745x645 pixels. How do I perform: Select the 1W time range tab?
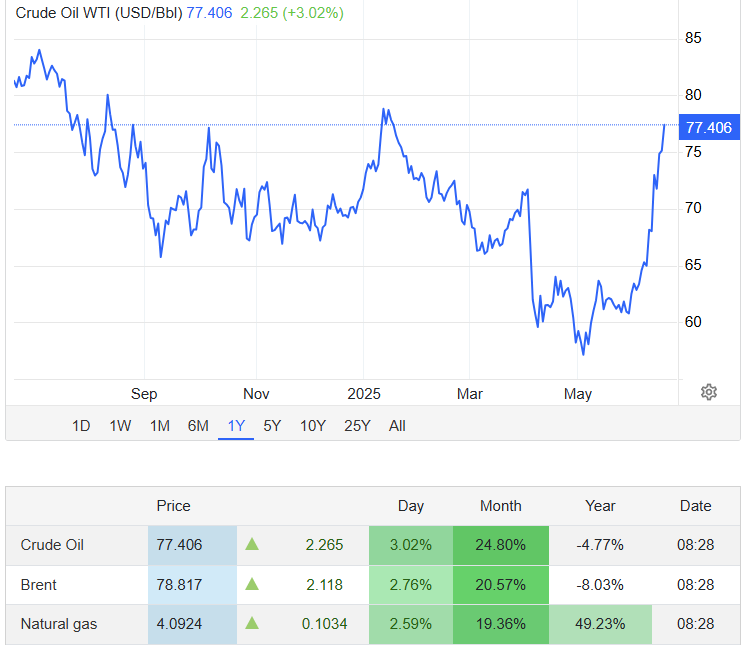pyautogui.click(x=120, y=426)
